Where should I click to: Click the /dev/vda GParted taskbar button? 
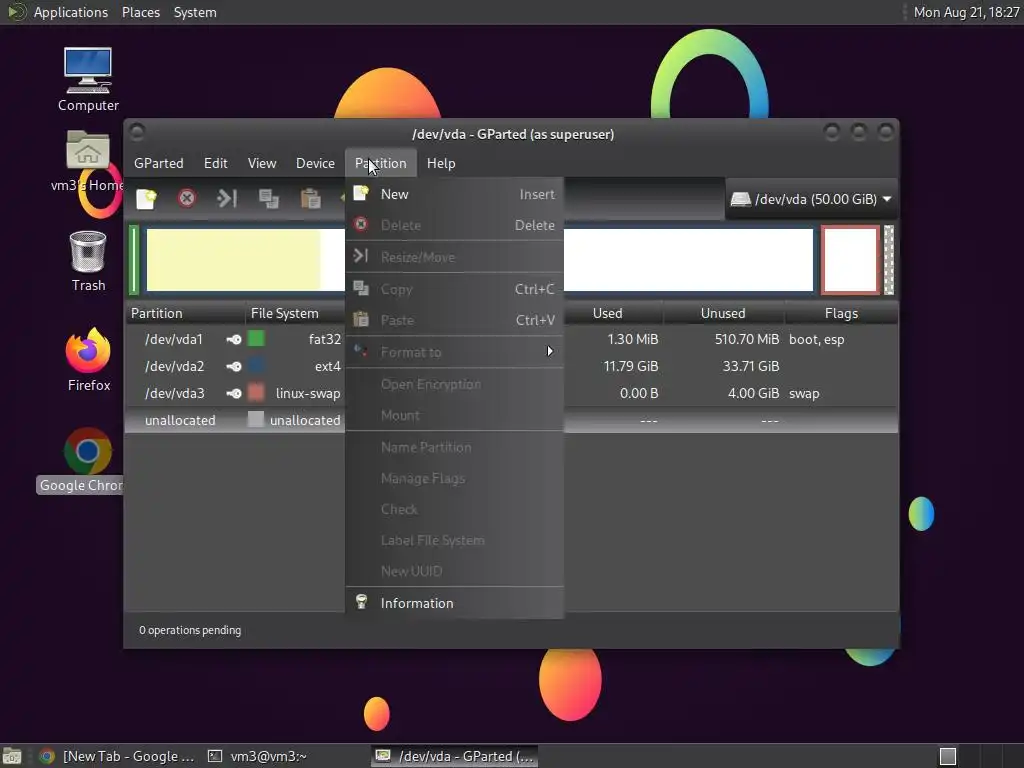click(x=455, y=756)
